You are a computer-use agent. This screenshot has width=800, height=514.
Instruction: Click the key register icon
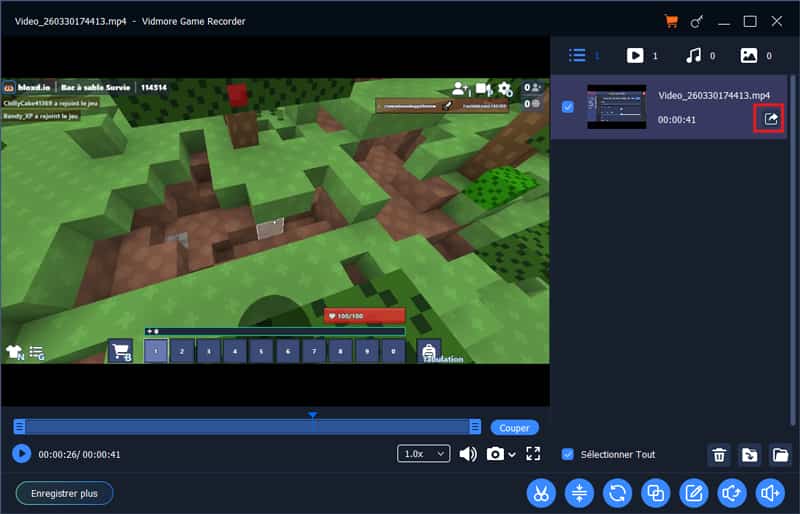click(696, 21)
